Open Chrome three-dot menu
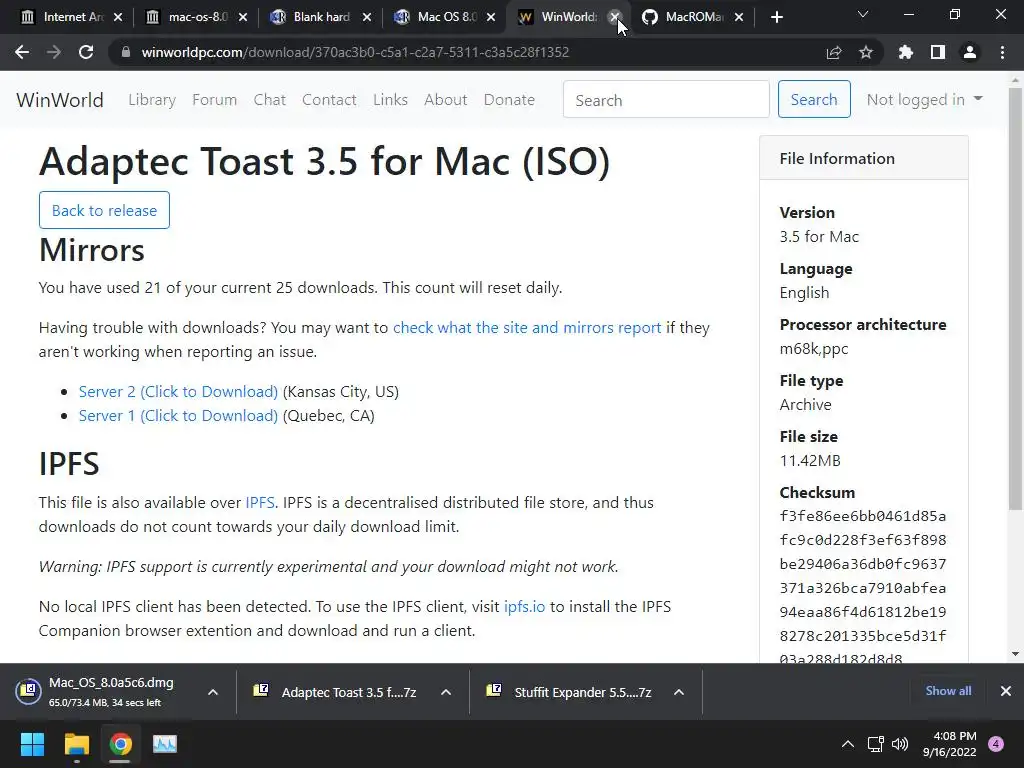 pyautogui.click(x=1002, y=52)
